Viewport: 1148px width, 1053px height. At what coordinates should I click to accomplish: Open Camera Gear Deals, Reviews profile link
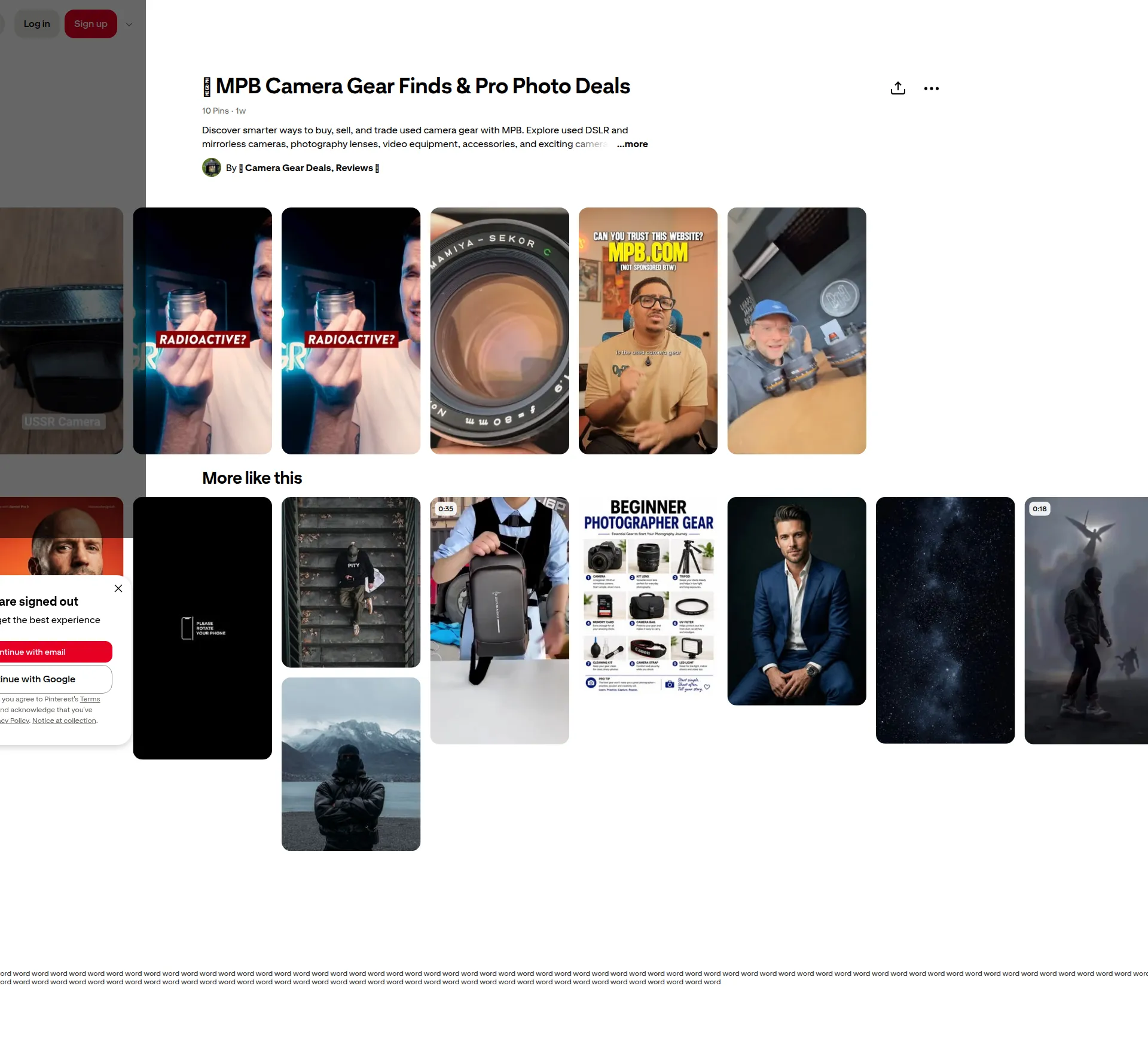[x=309, y=168]
